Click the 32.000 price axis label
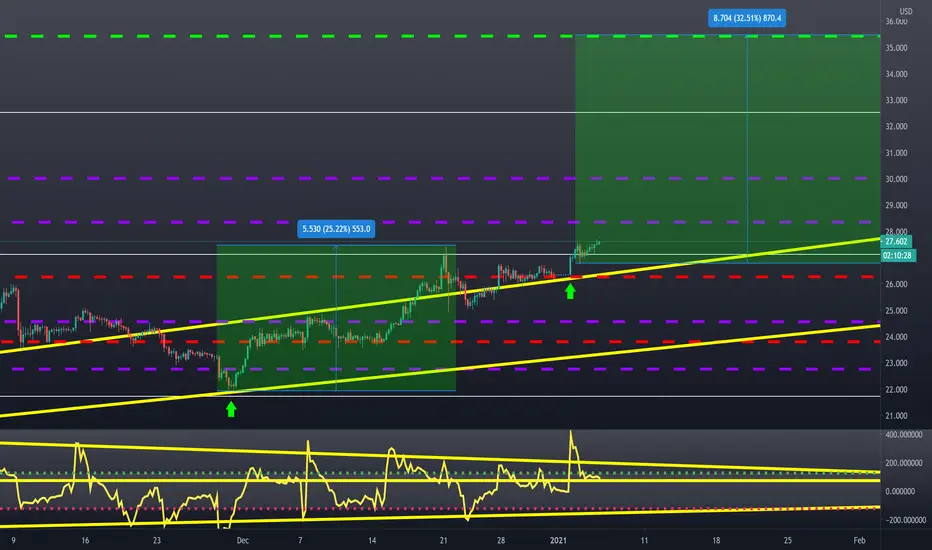Viewport: 932px width, 550px height. click(x=896, y=126)
